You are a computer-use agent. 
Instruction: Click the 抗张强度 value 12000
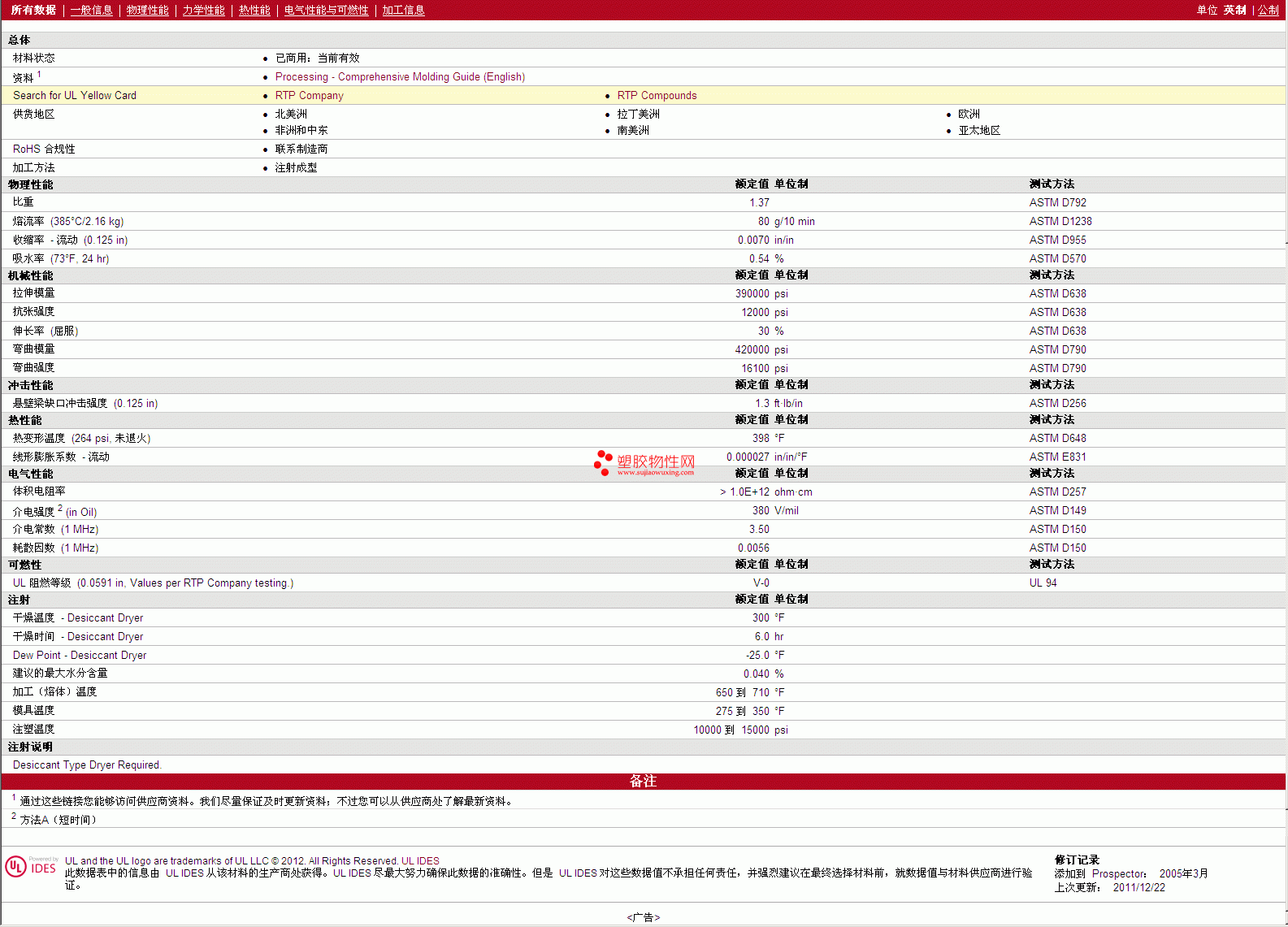[755, 313]
